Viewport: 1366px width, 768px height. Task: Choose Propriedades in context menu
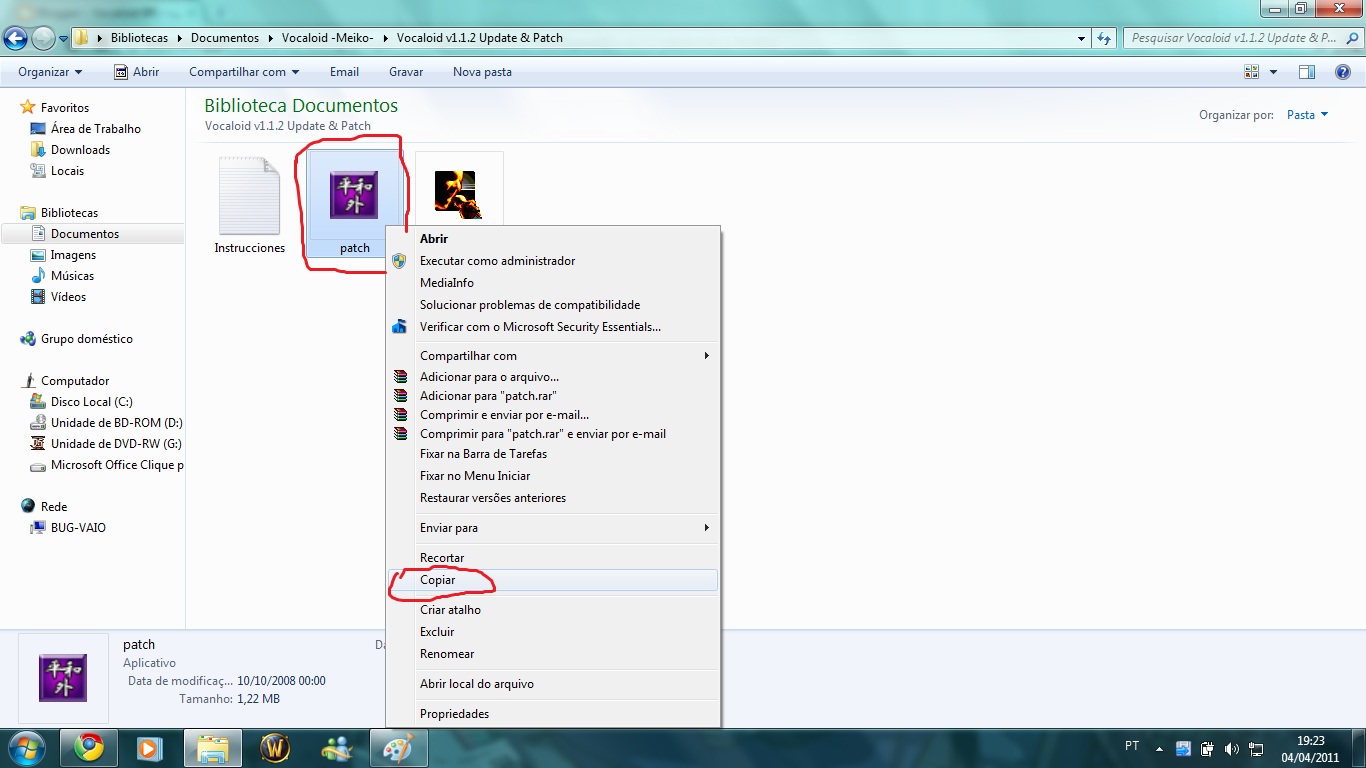click(553, 714)
